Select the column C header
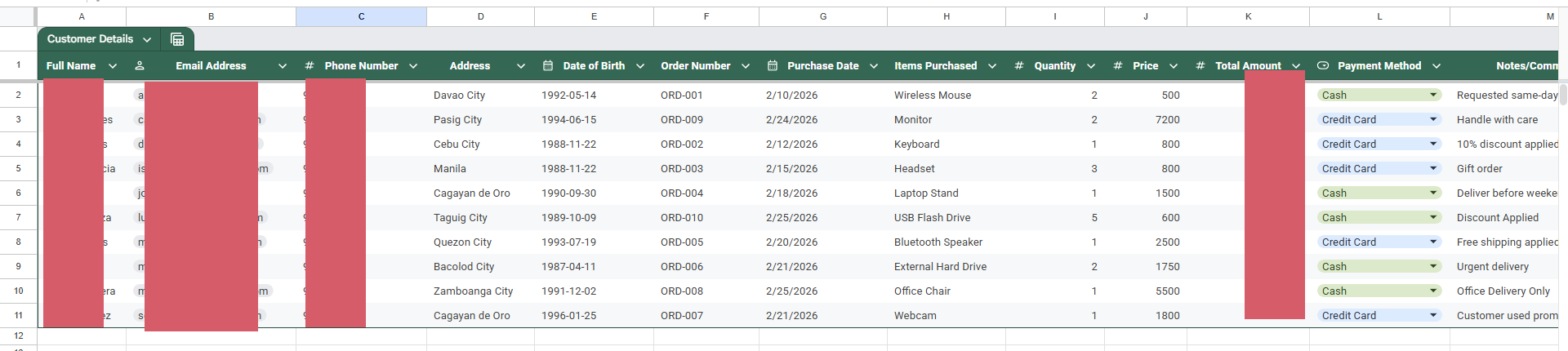Viewport: 1568px width, 351px height. click(x=361, y=16)
